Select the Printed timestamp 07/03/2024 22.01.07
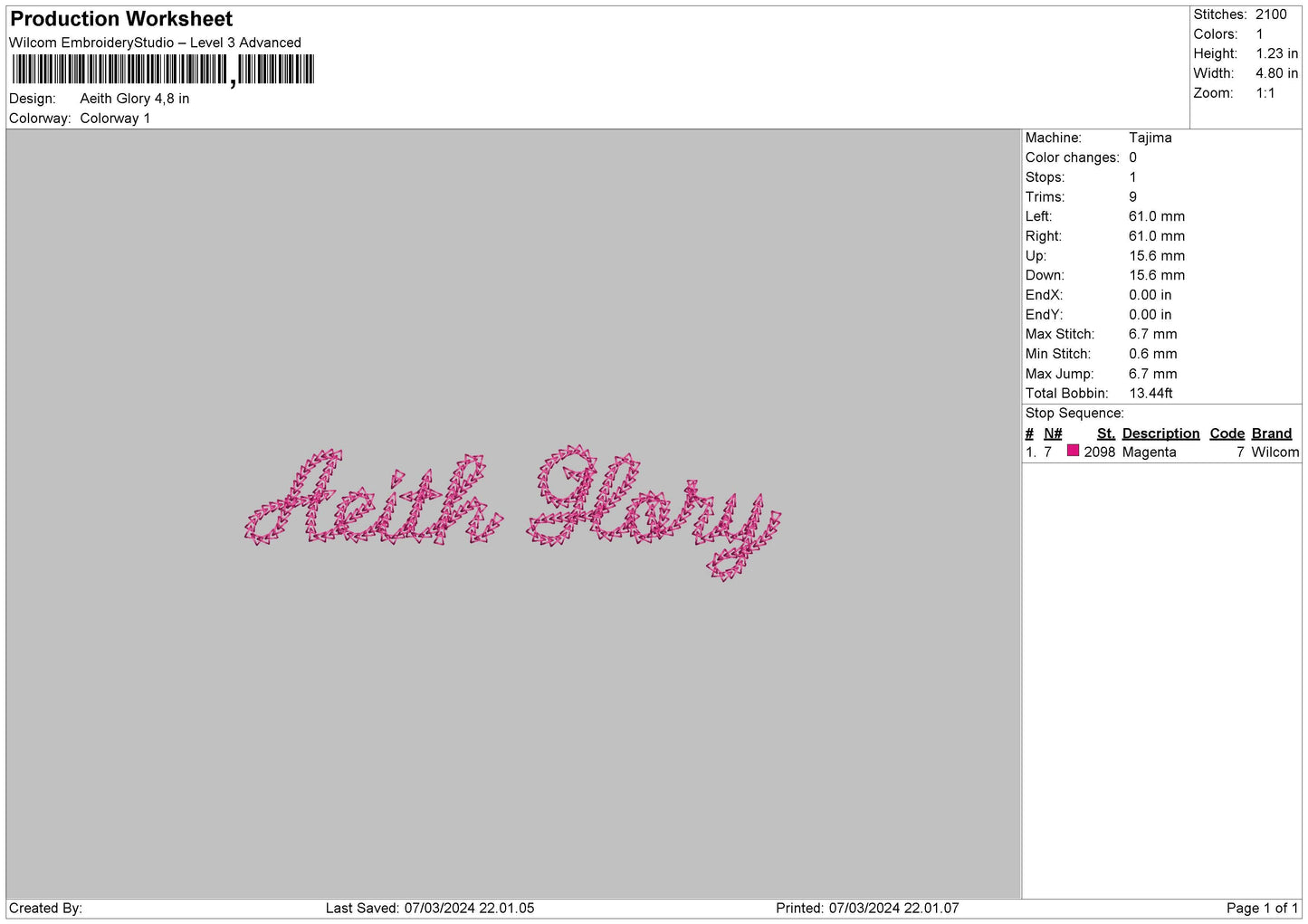Image resolution: width=1308 pixels, height=924 pixels. pyautogui.click(x=893, y=909)
